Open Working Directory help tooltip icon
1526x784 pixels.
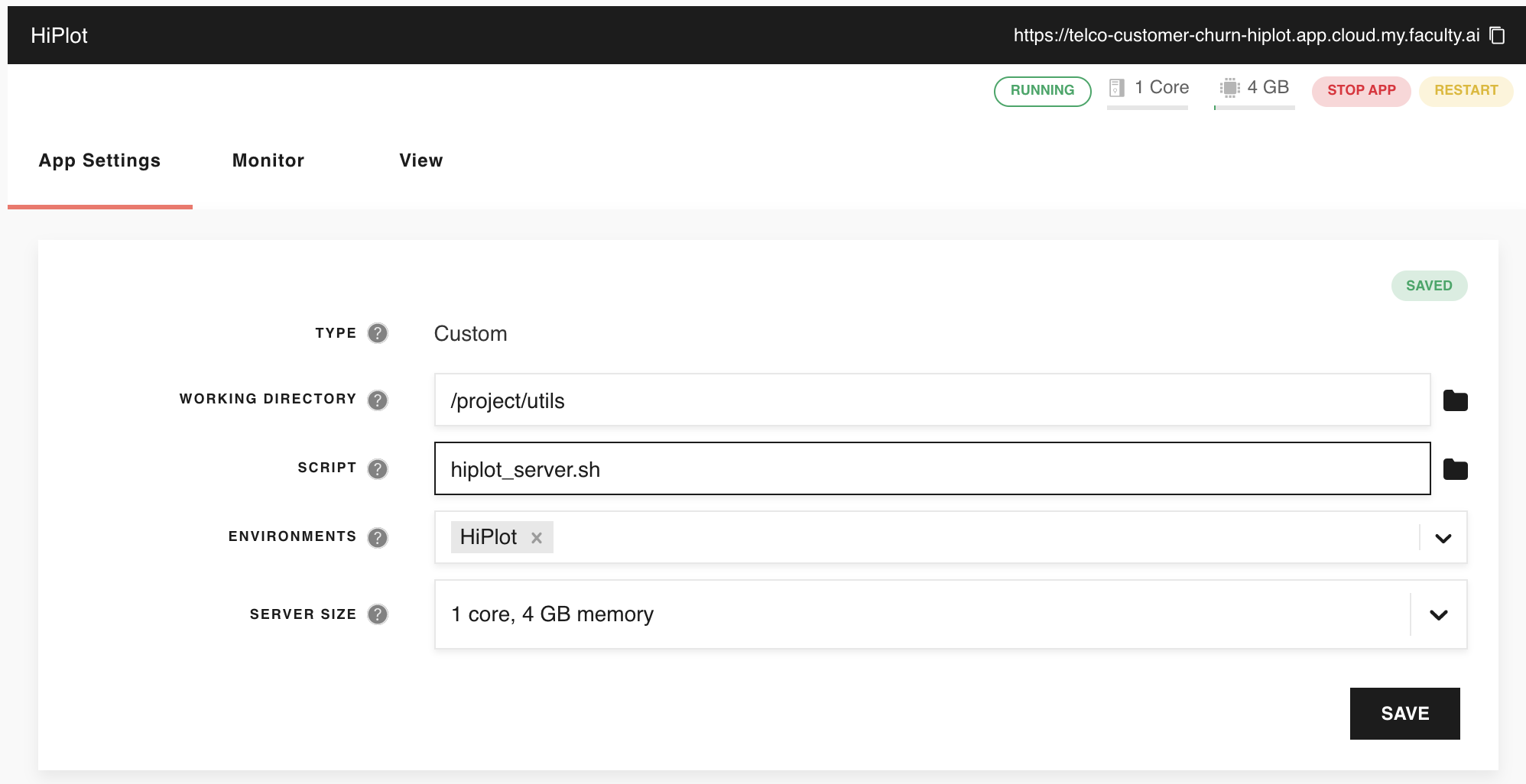tap(378, 400)
